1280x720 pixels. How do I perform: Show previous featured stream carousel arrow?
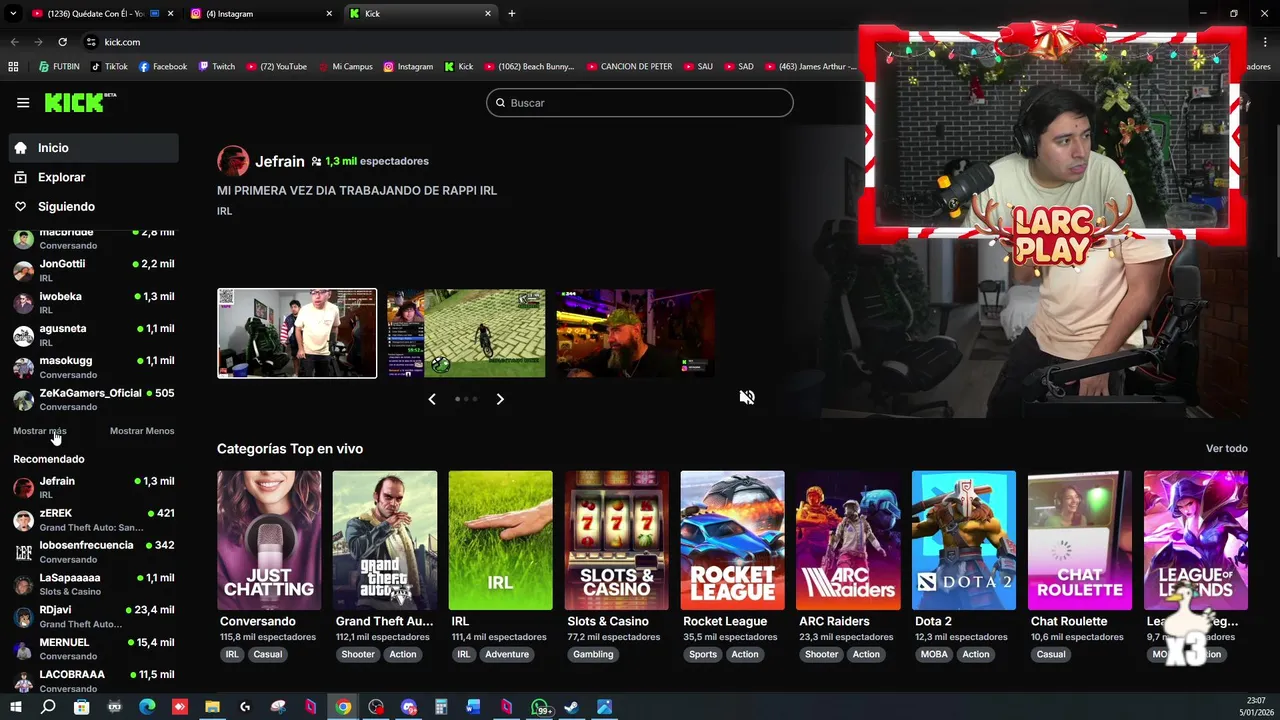[x=432, y=399]
